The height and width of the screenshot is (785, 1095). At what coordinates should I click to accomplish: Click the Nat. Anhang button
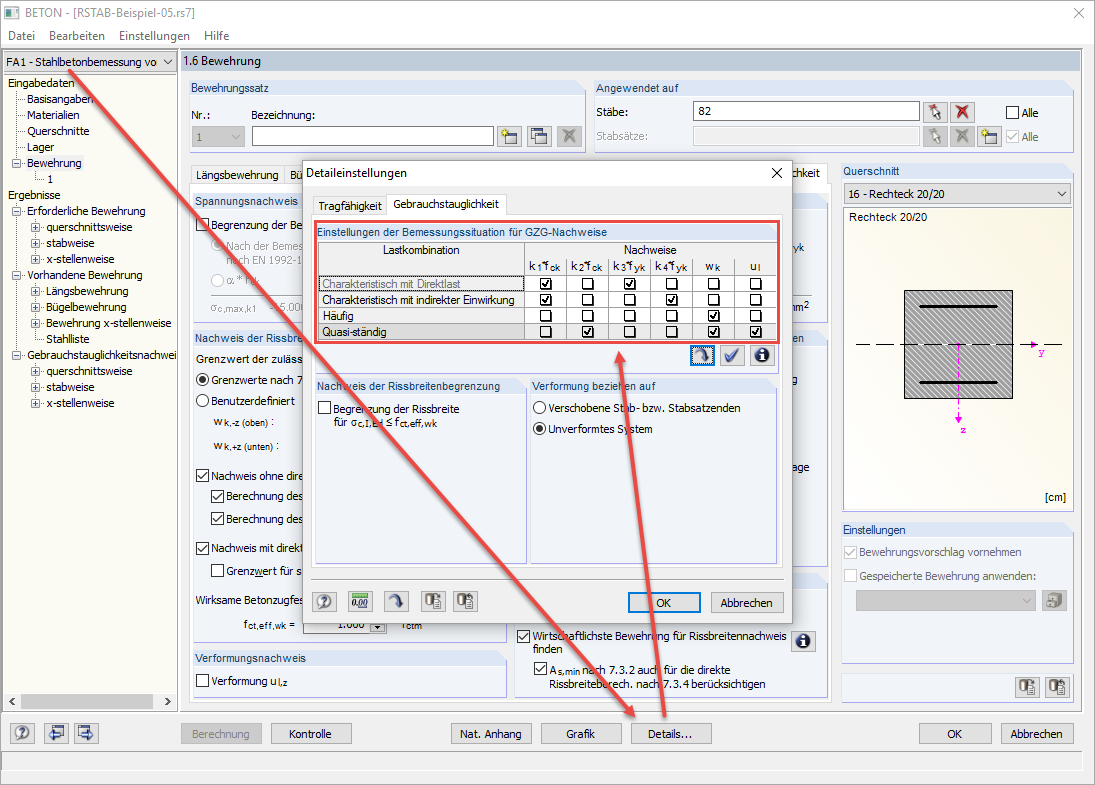[x=491, y=733]
